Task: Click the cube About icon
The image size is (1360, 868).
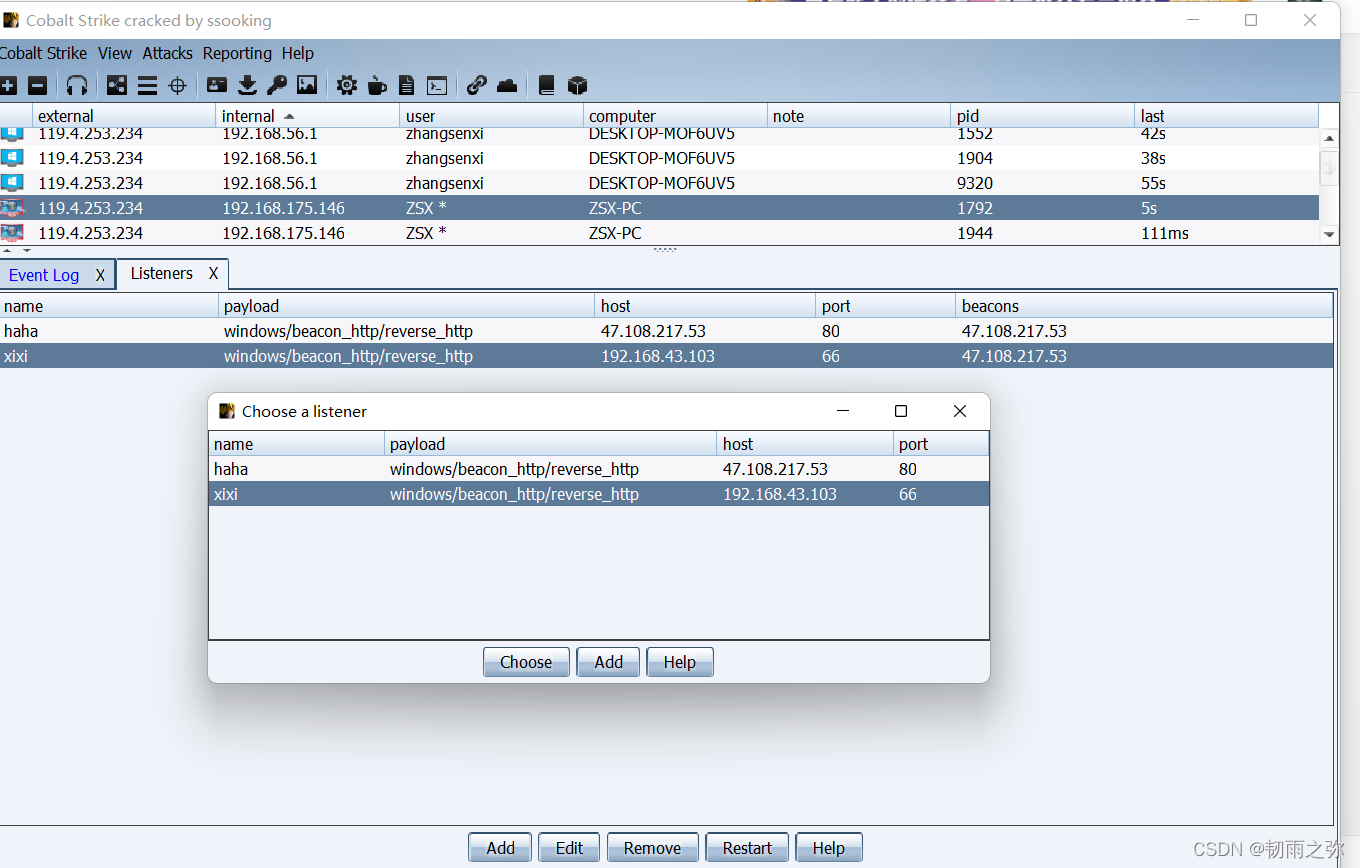Action: click(x=577, y=86)
